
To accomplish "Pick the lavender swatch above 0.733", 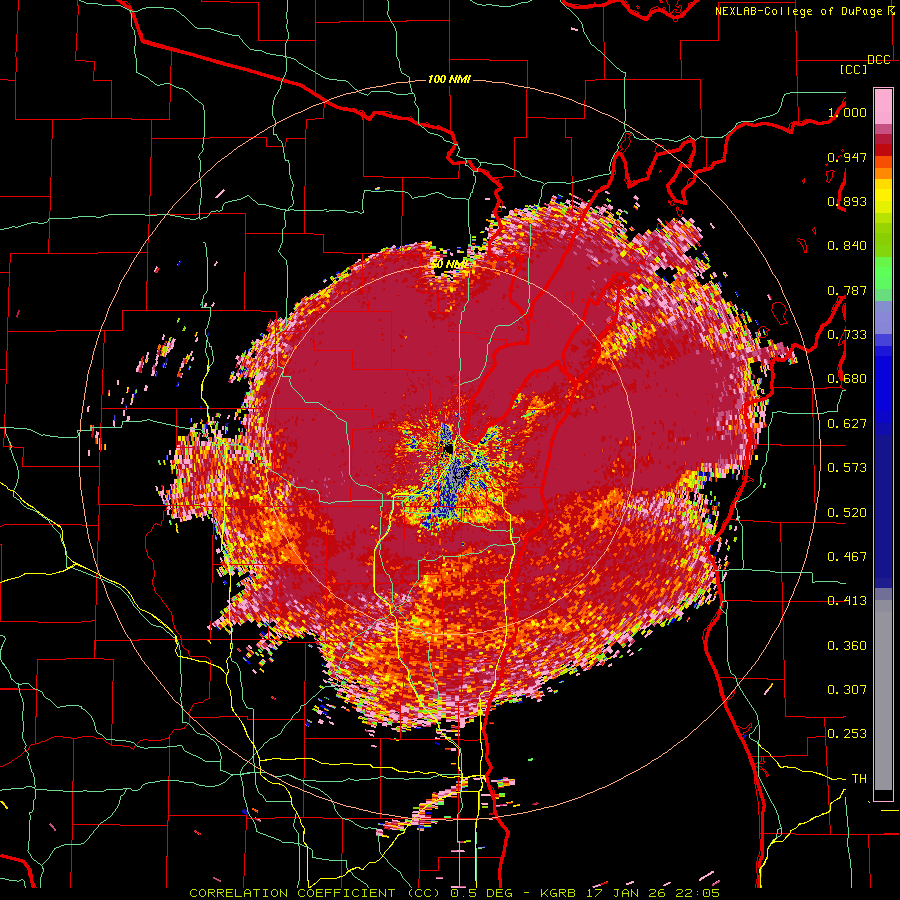I will 883,317.
